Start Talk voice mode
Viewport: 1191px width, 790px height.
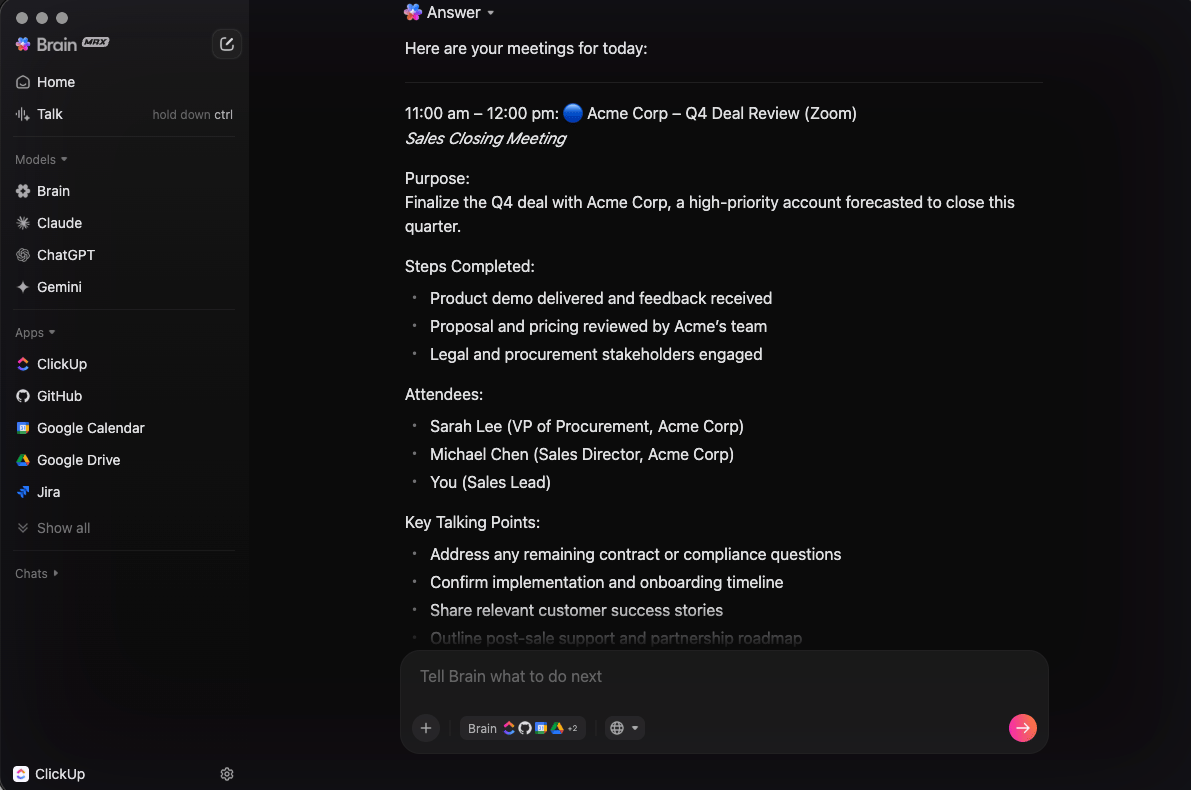(x=50, y=114)
